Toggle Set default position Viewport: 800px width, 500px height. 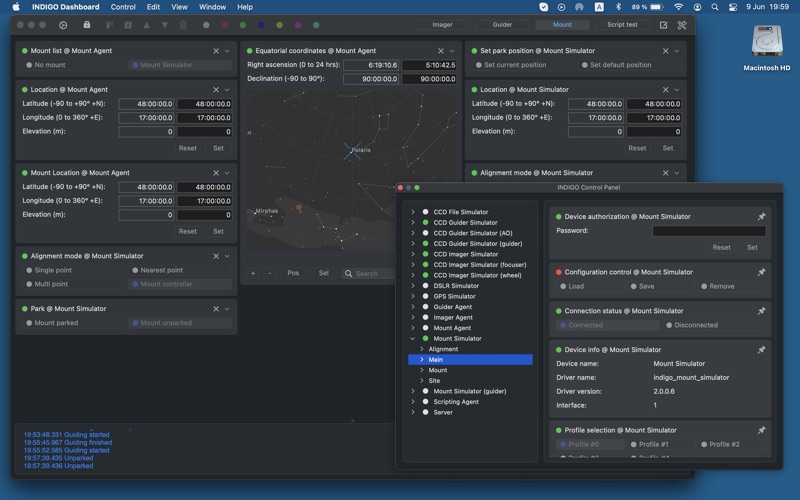point(630,65)
